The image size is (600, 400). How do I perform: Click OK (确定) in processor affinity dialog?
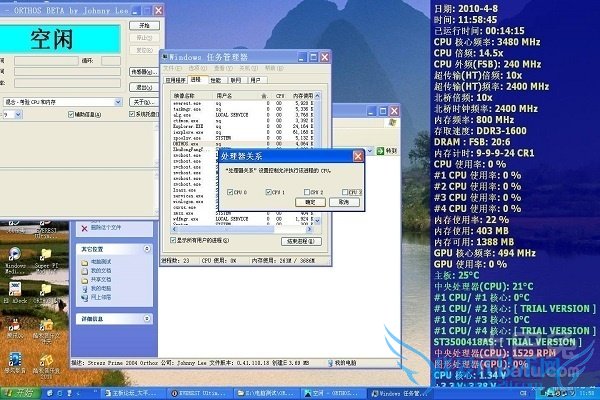point(309,201)
